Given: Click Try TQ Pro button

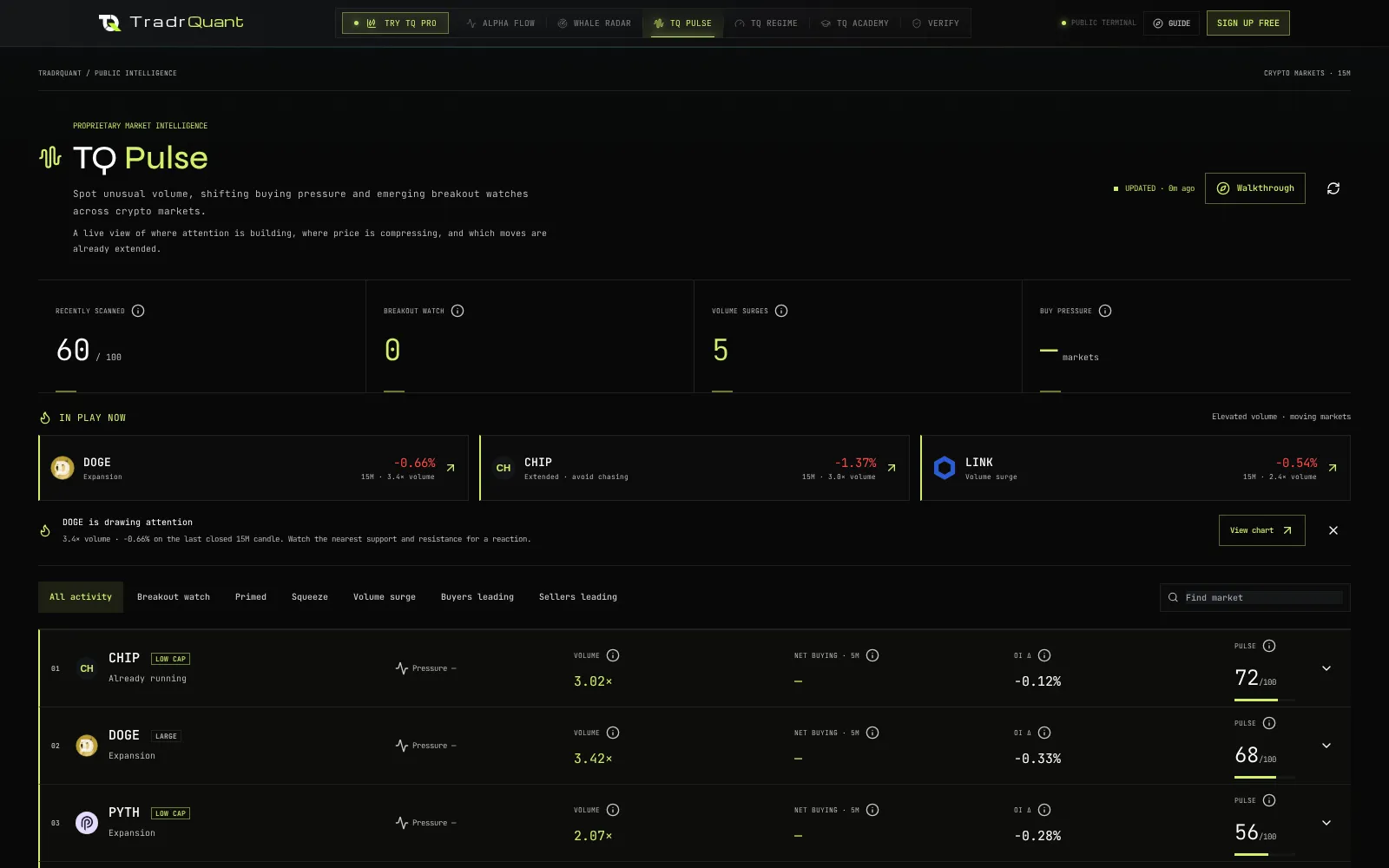Looking at the screenshot, I should (395, 23).
